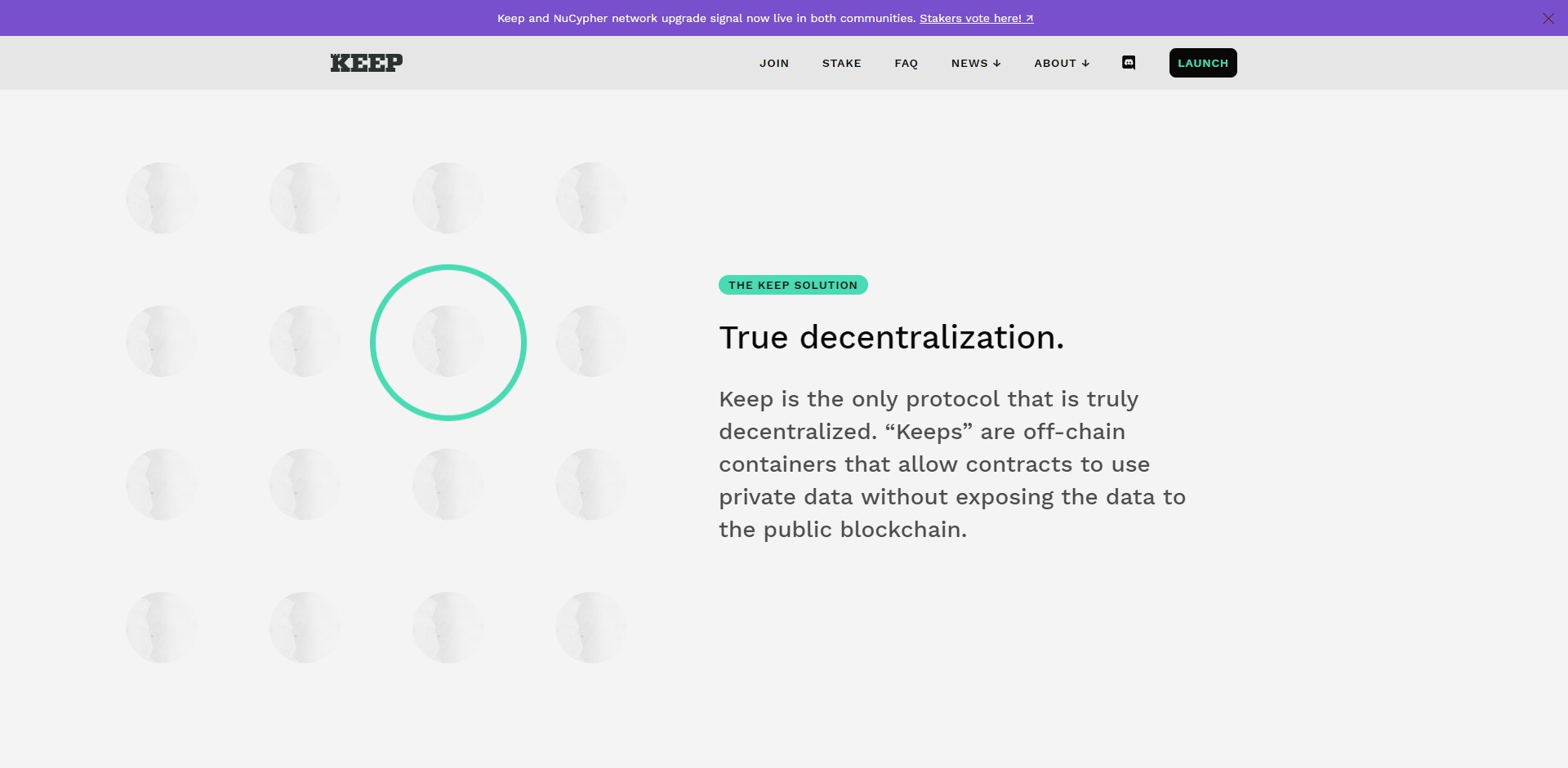Click the 'True decentralization.' heading
Screen dimensions: 1568x768
pyautogui.click(x=891, y=337)
